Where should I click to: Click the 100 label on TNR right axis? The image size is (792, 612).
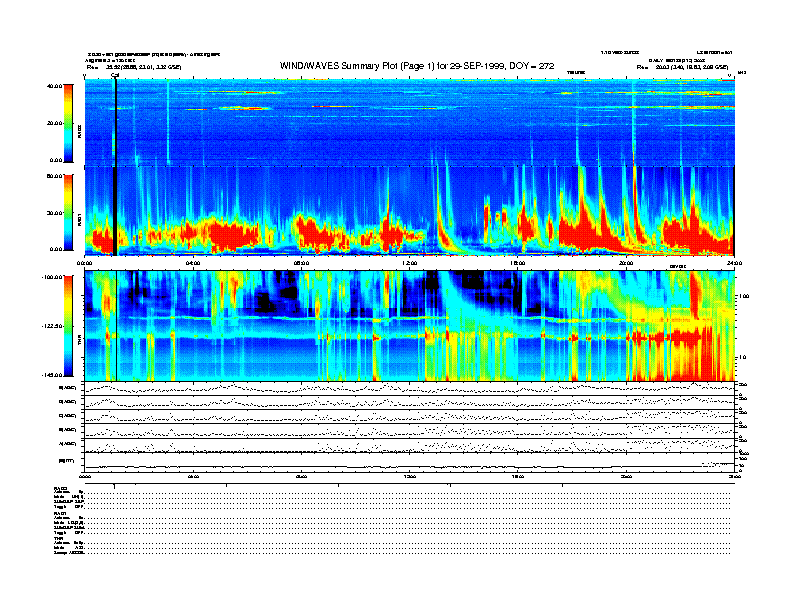[x=744, y=296]
